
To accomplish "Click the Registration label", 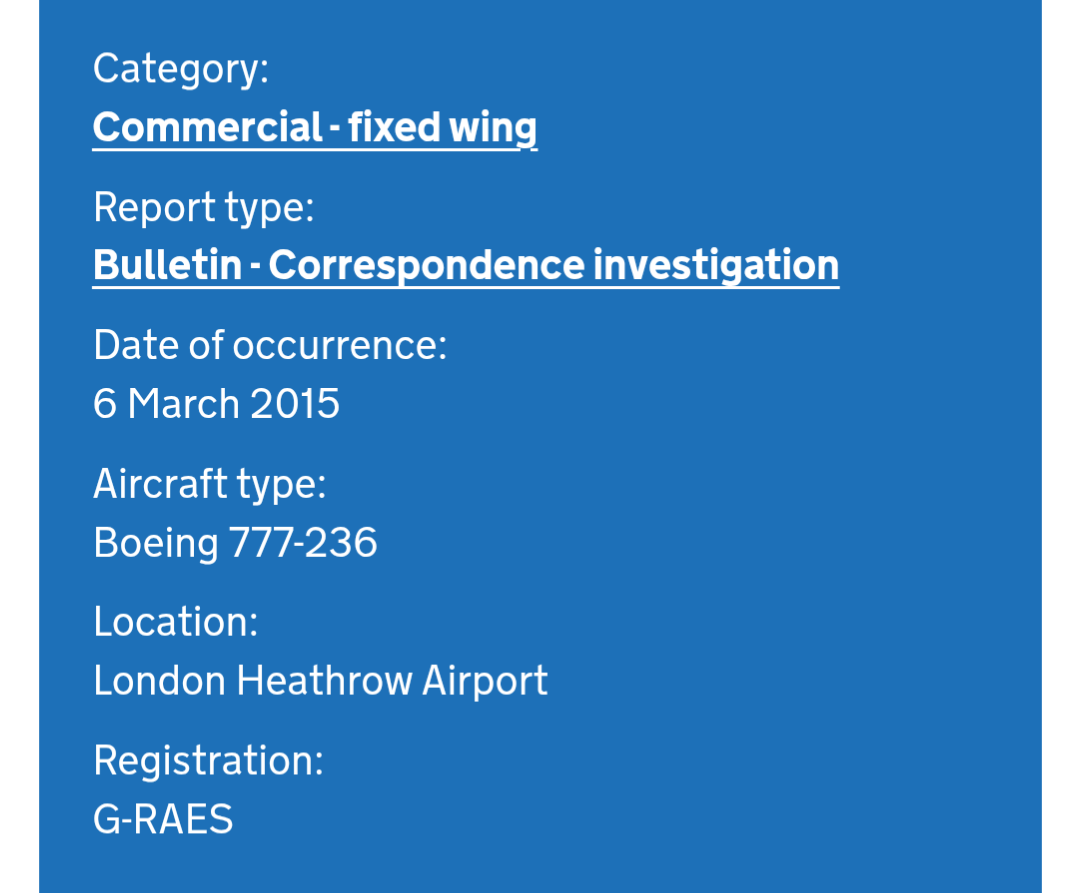I will (x=208, y=760).
